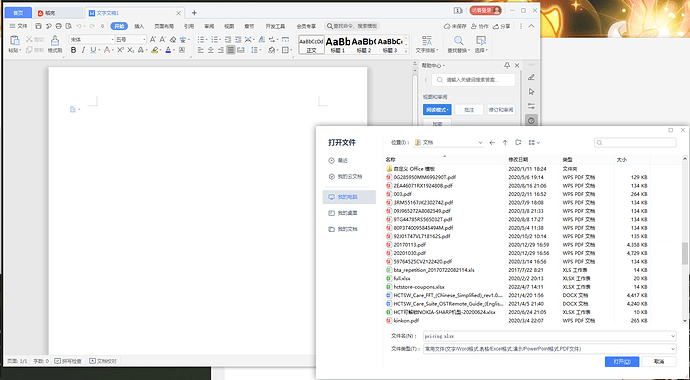690x380 pixels.
Task: Click the Format Painter brush icon
Action: 55,40
